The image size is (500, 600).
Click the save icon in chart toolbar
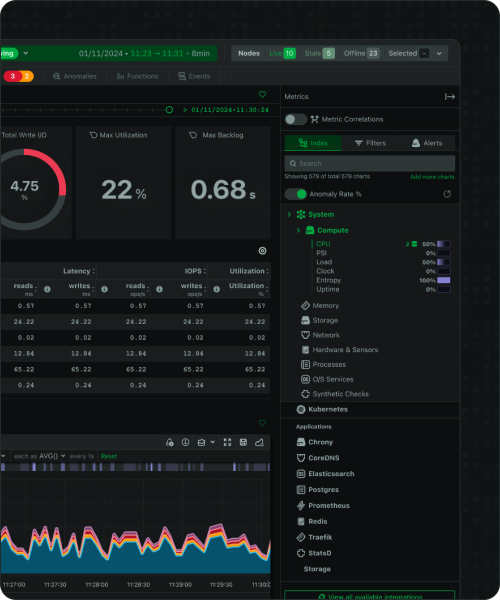pyautogui.click(x=243, y=442)
